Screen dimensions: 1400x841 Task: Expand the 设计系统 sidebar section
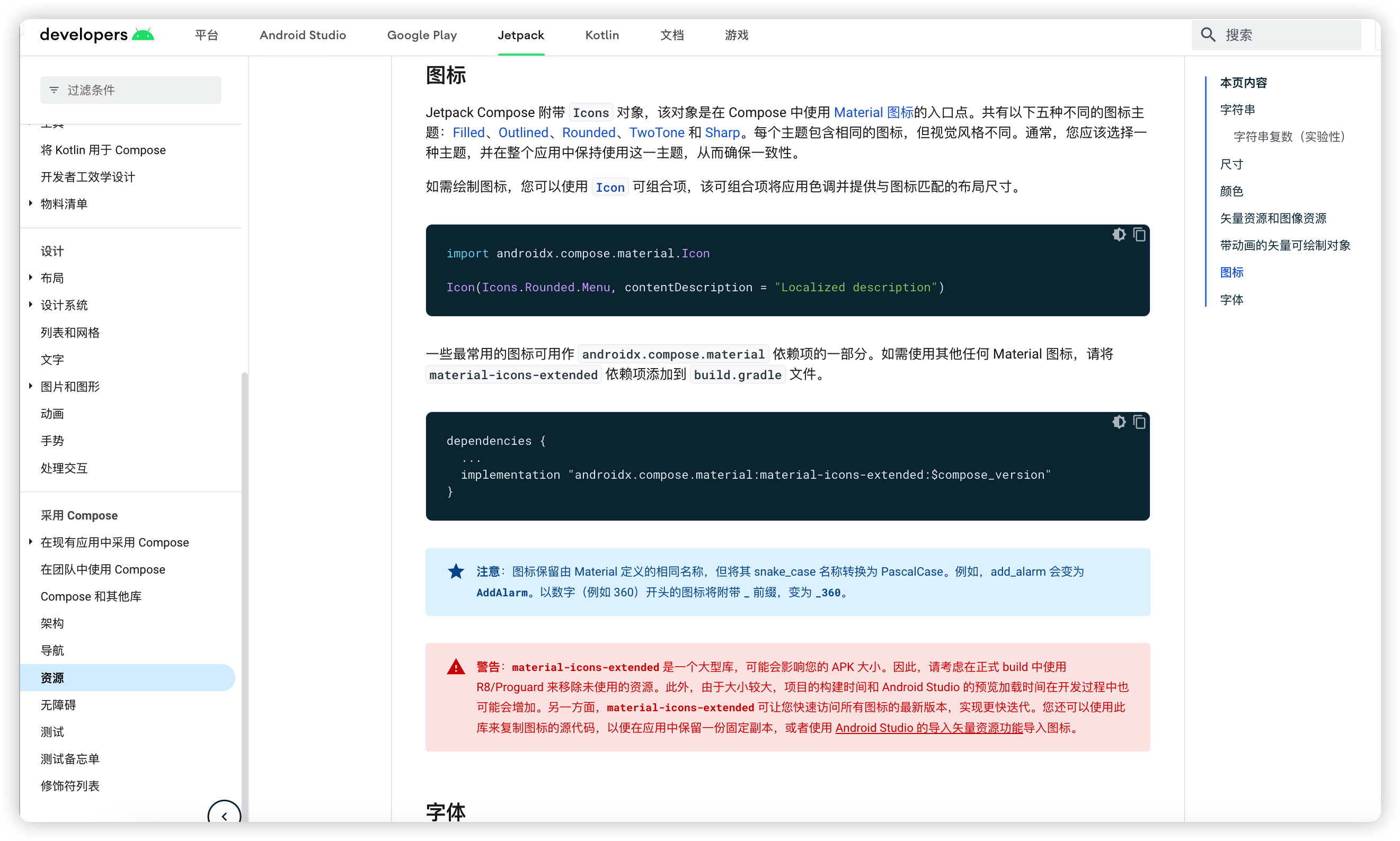pos(31,305)
